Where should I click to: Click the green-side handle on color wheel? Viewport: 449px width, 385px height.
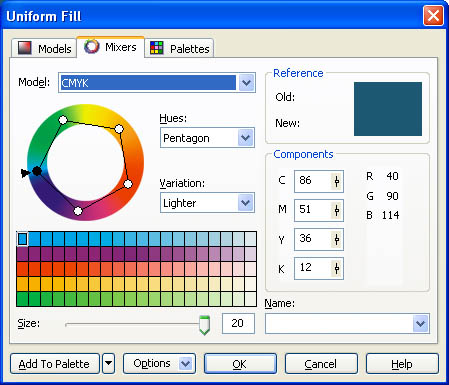tap(63, 120)
